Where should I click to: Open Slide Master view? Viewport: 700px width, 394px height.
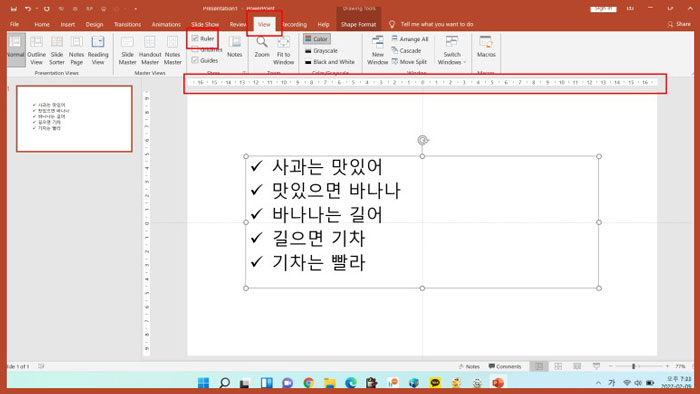click(x=127, y=50)
